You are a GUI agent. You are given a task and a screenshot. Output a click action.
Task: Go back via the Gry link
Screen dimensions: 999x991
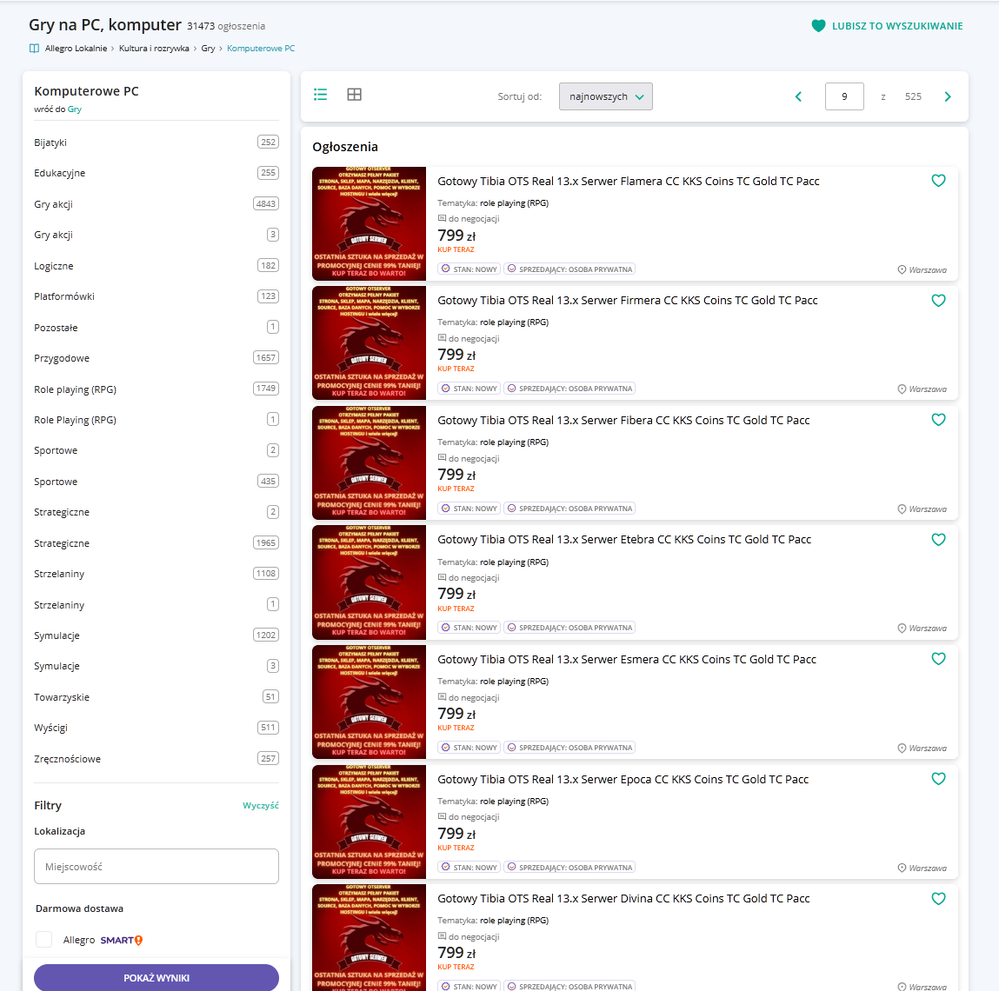[x=75, y=109]
